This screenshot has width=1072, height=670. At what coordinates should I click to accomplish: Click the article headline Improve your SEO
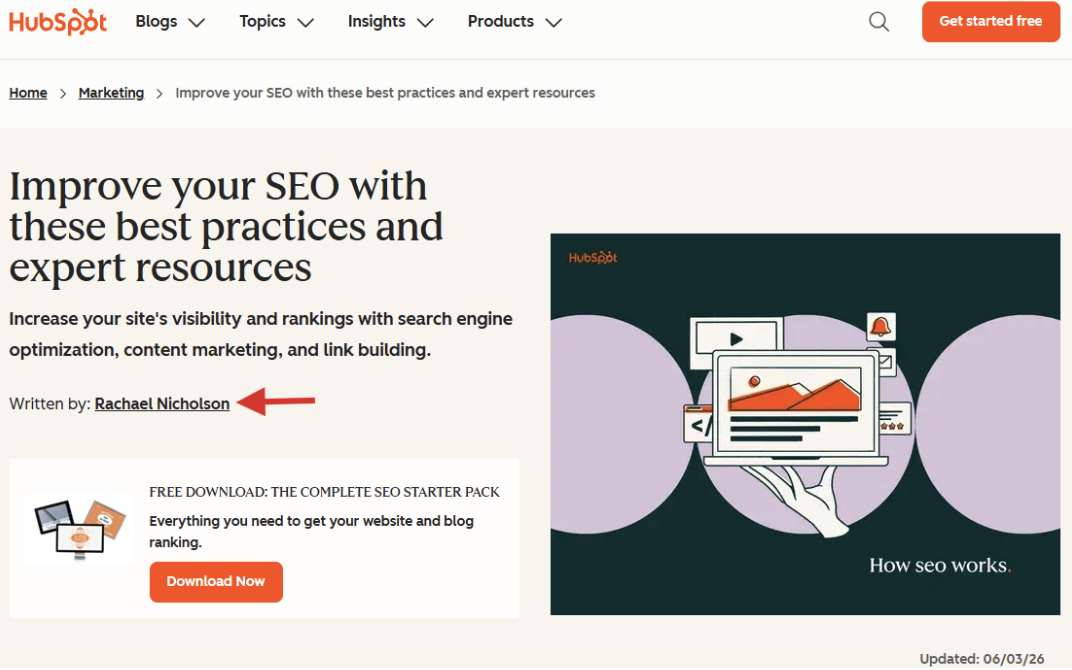click(226, 226)
